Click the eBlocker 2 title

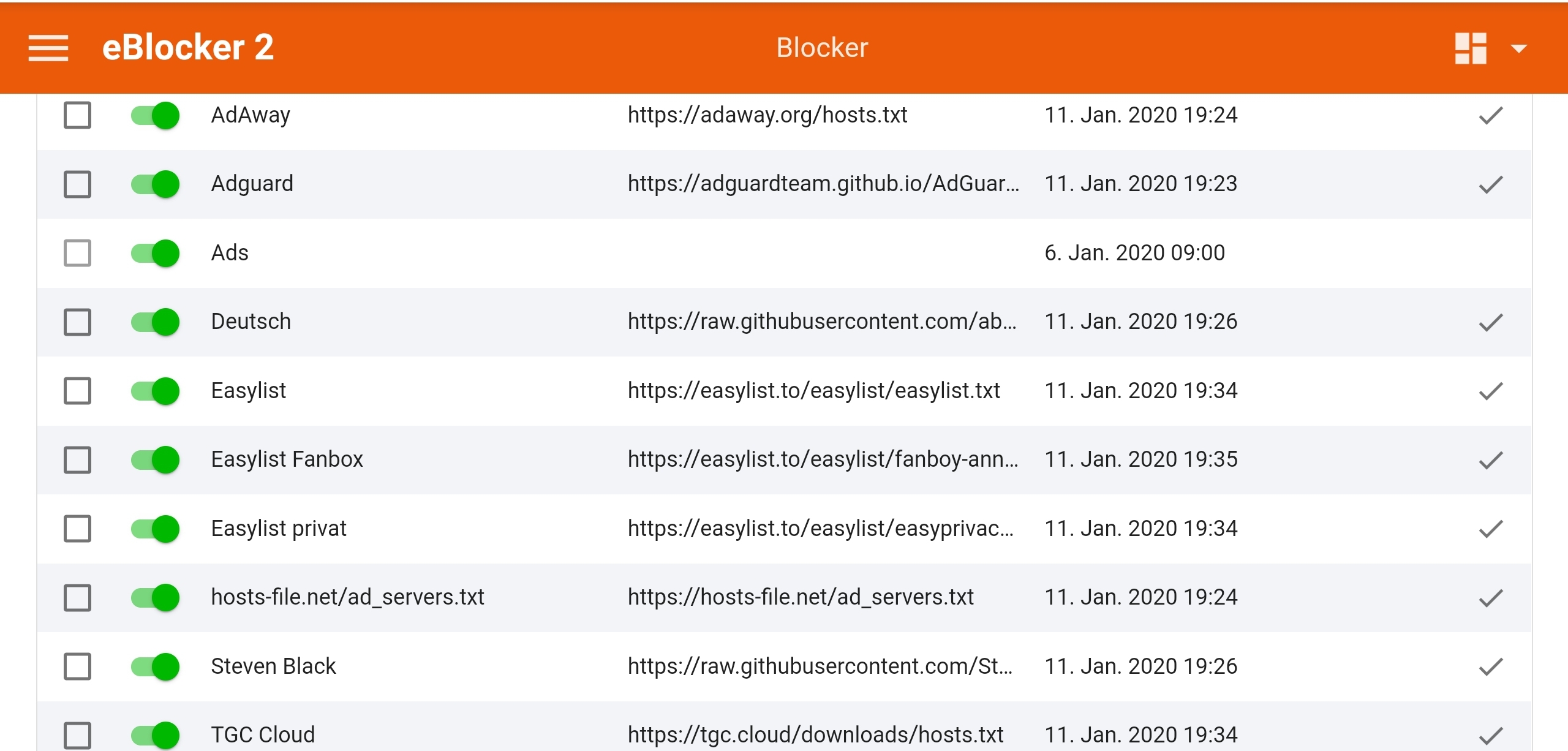pyautogui.click(x=187, y=48)
